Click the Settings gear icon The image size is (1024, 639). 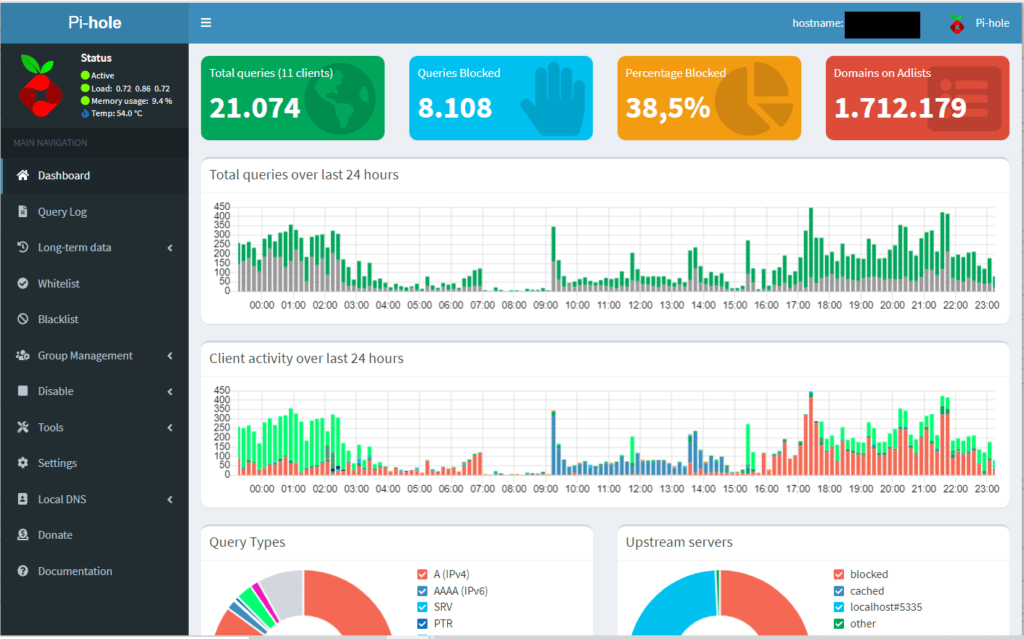23,463
